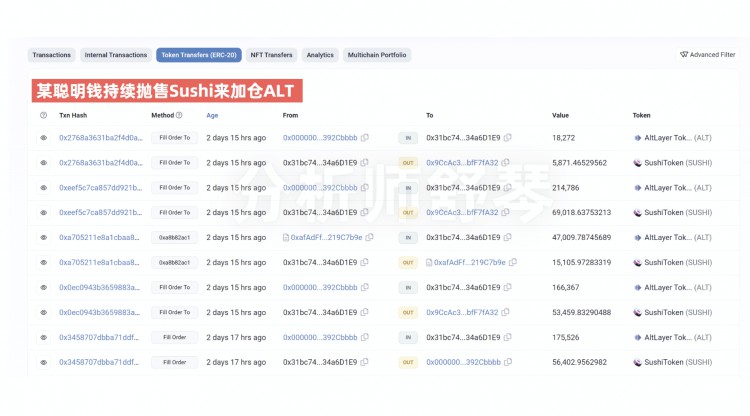Viewport: 750px width, 416px height.
Task: Copy the From address in the 214,786 row
Action: pos(365,187)
